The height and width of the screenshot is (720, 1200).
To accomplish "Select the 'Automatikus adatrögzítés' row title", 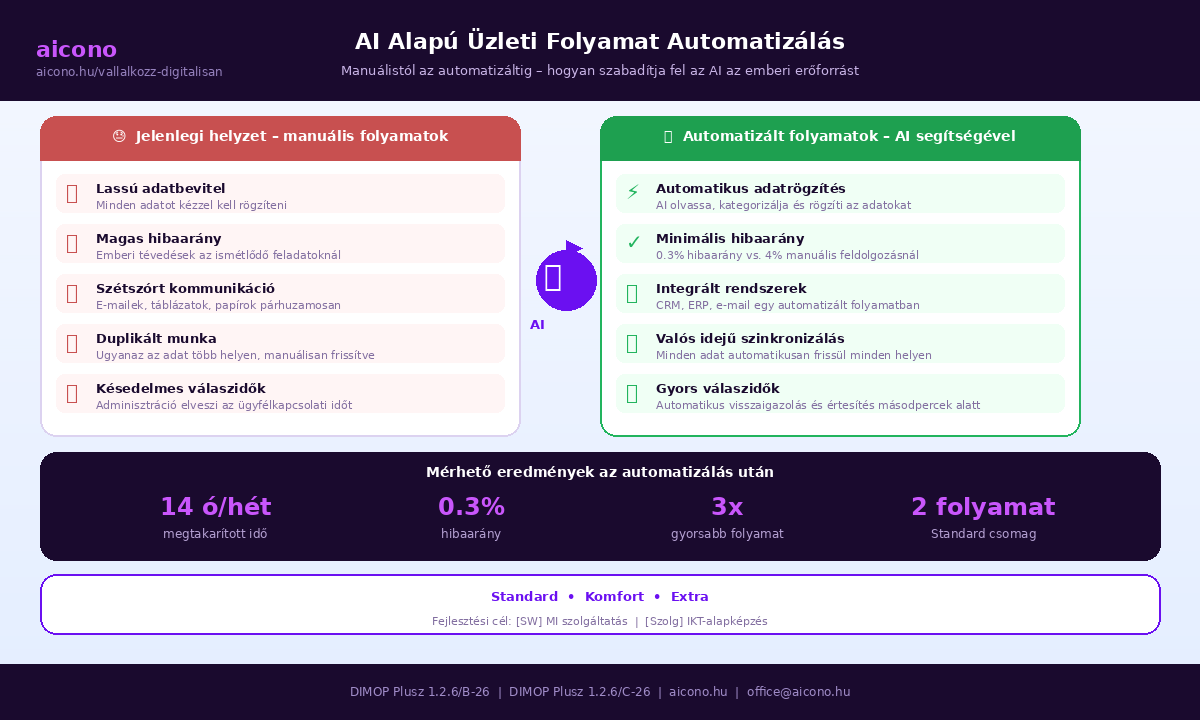I will pos(751,188).
